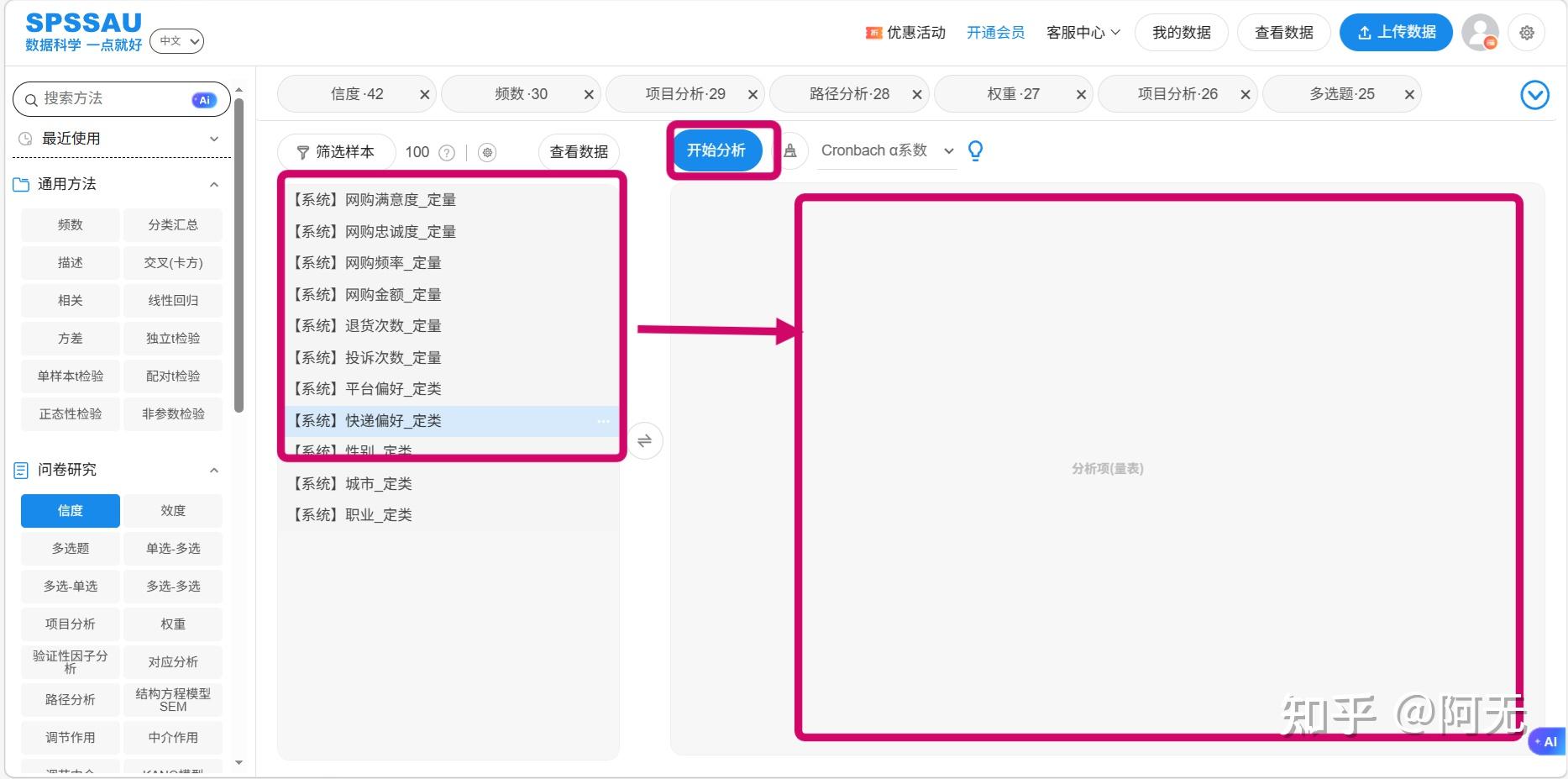1568x779 pixels.
Task: Open the Cronbach α系数 dropdown
Action: pyautogui.click(x=887, y=151)
